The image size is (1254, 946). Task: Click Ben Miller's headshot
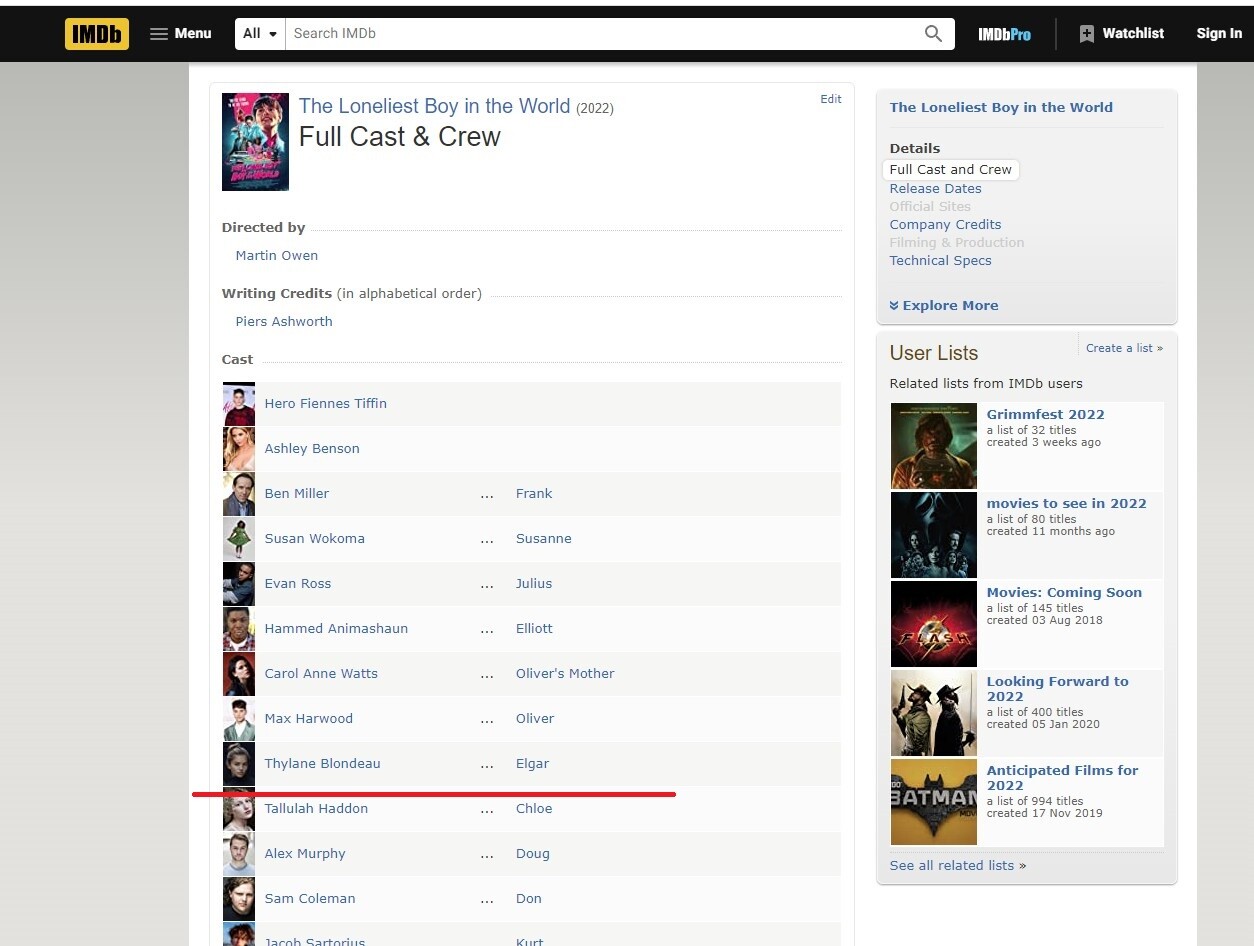239,494
